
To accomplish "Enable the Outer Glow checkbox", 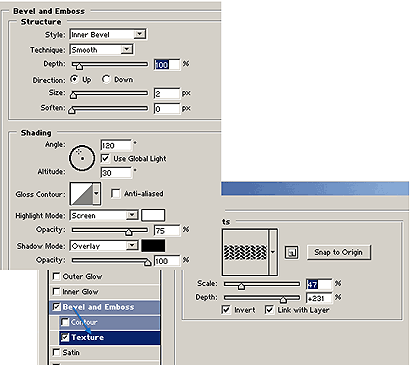I will coord(56,276).
